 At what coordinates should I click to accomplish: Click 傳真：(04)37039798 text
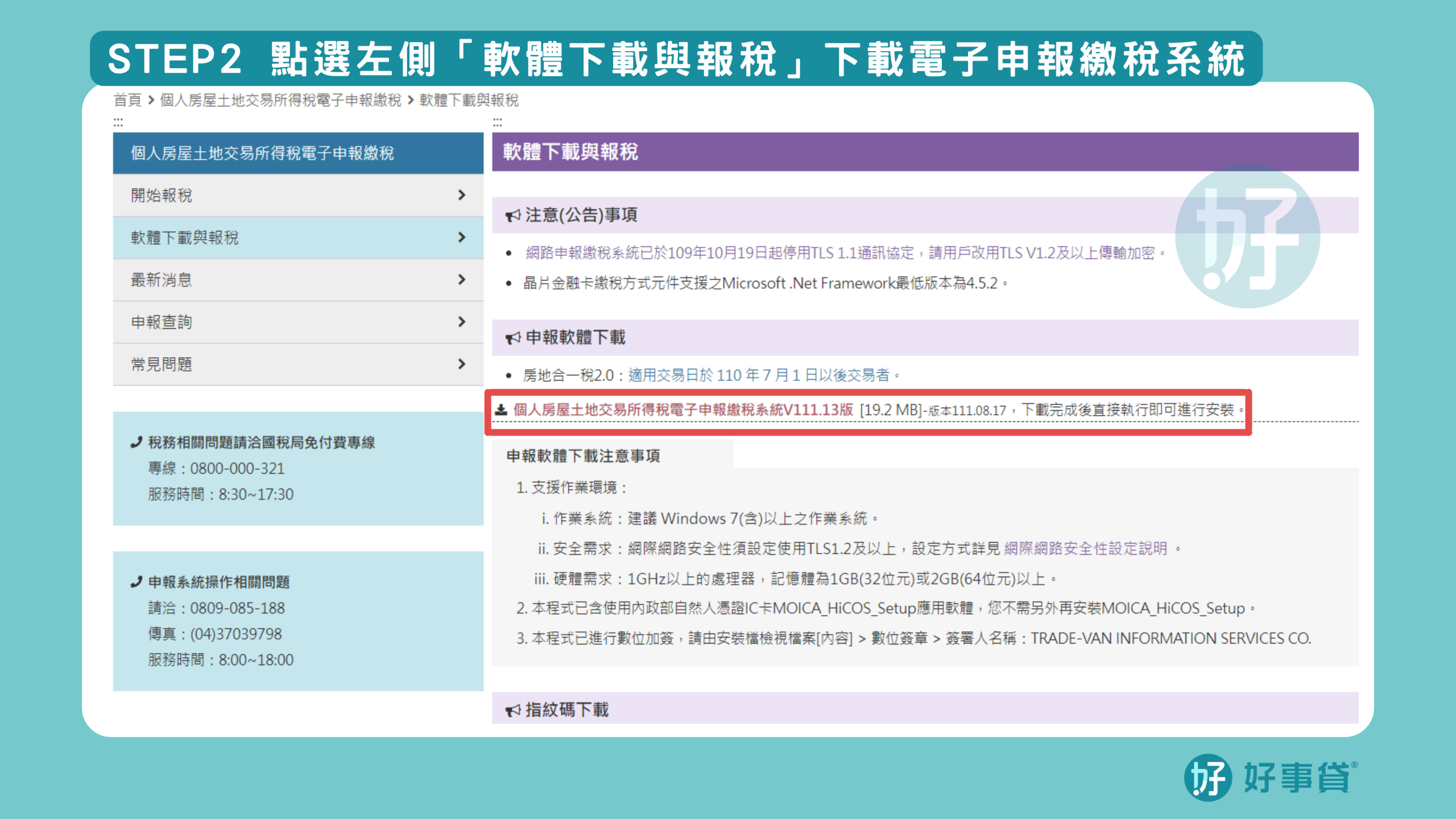pos(215,634)
